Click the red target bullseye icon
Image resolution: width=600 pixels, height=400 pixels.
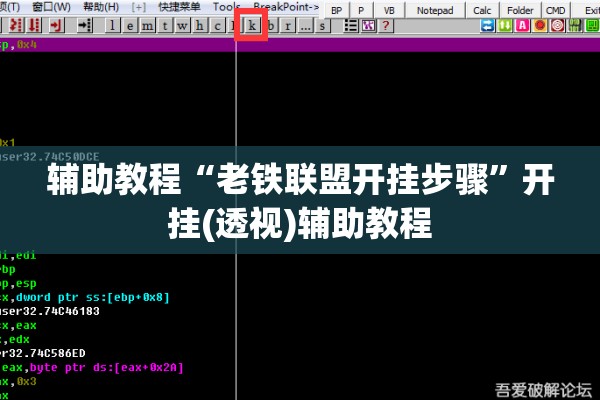pos(558,26)
